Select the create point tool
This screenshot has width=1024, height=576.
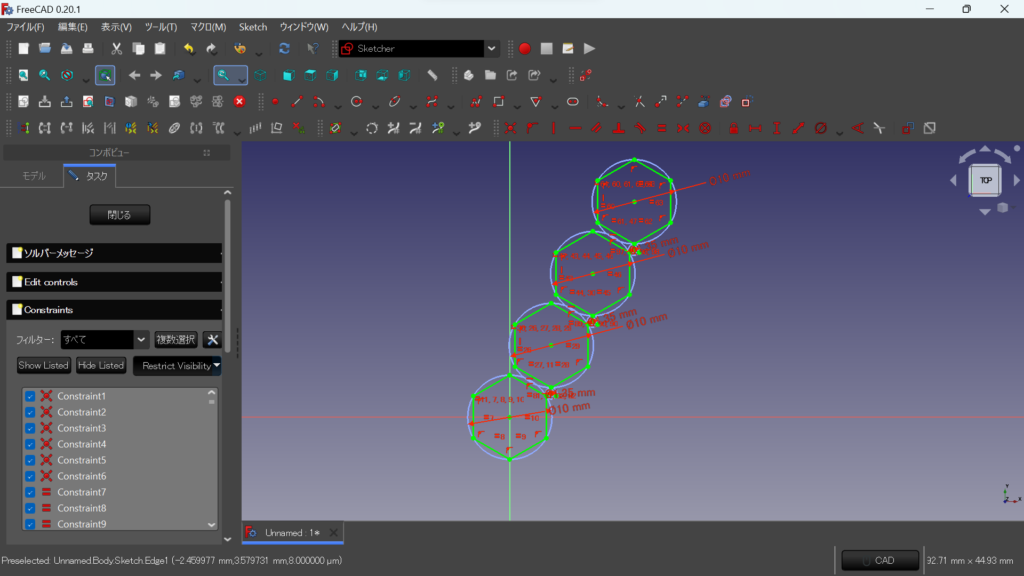tap(276, 102)
